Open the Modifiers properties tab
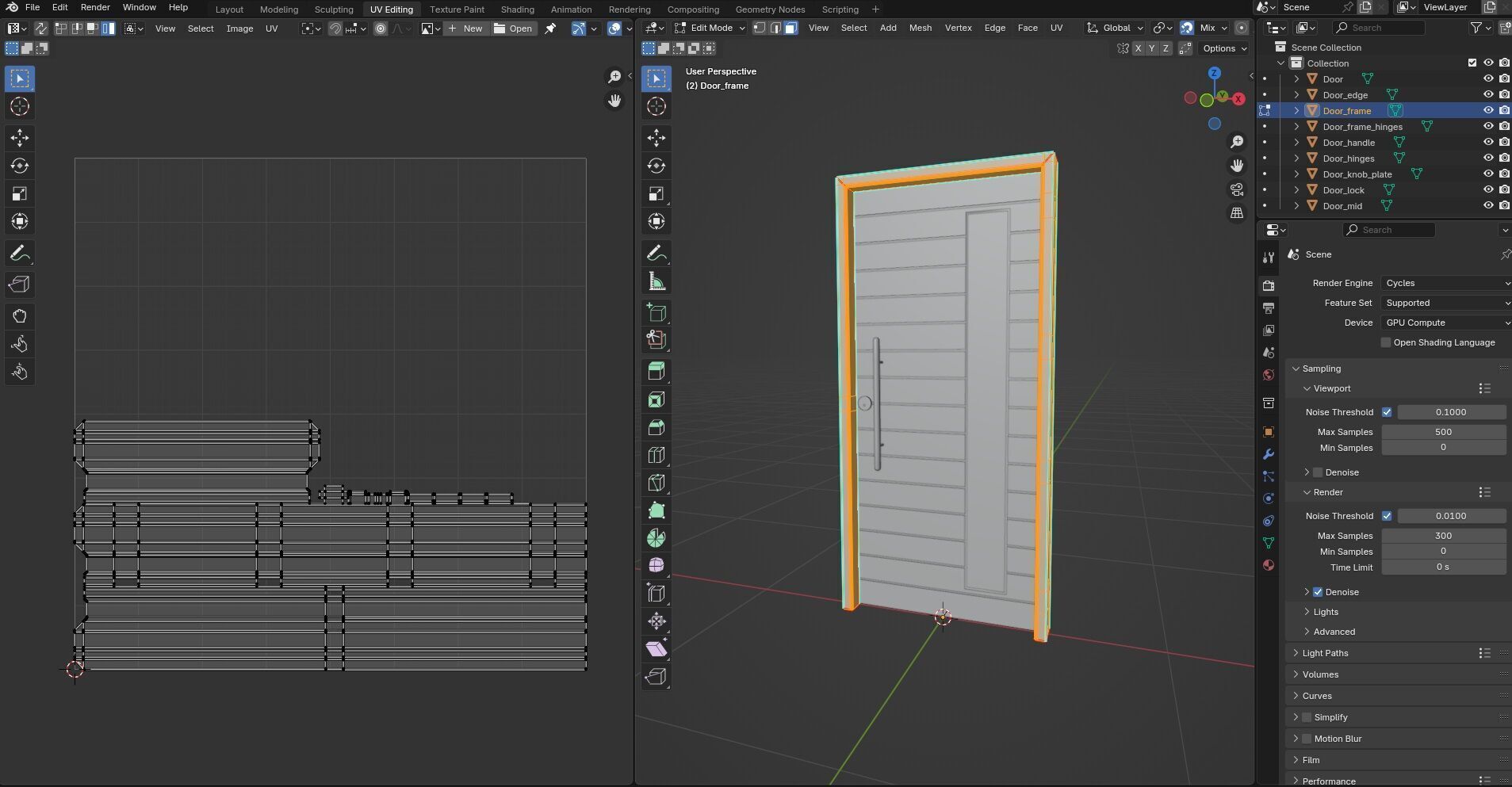The image size is (1512, 787). [1269, 454]
